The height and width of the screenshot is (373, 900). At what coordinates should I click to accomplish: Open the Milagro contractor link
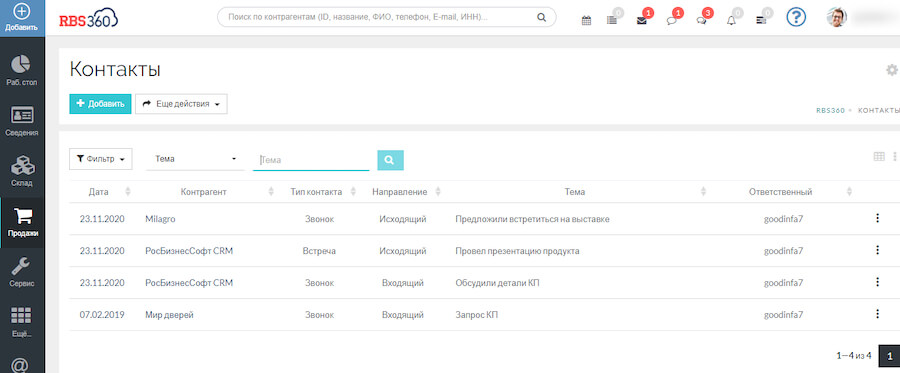[x=161, y=219]
